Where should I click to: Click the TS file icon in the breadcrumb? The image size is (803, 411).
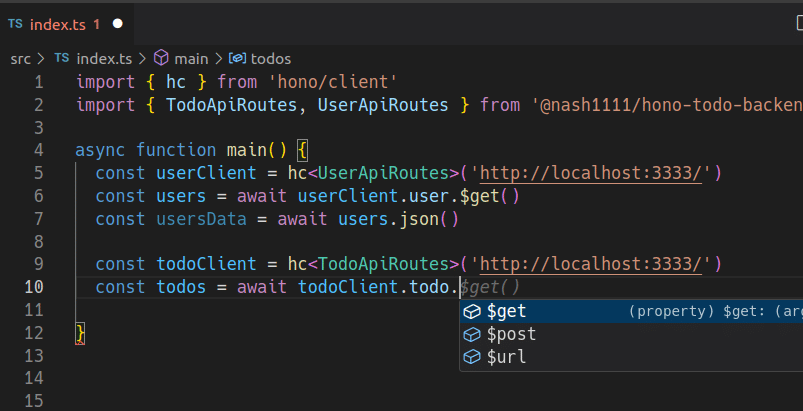click(x=61, y=59)
